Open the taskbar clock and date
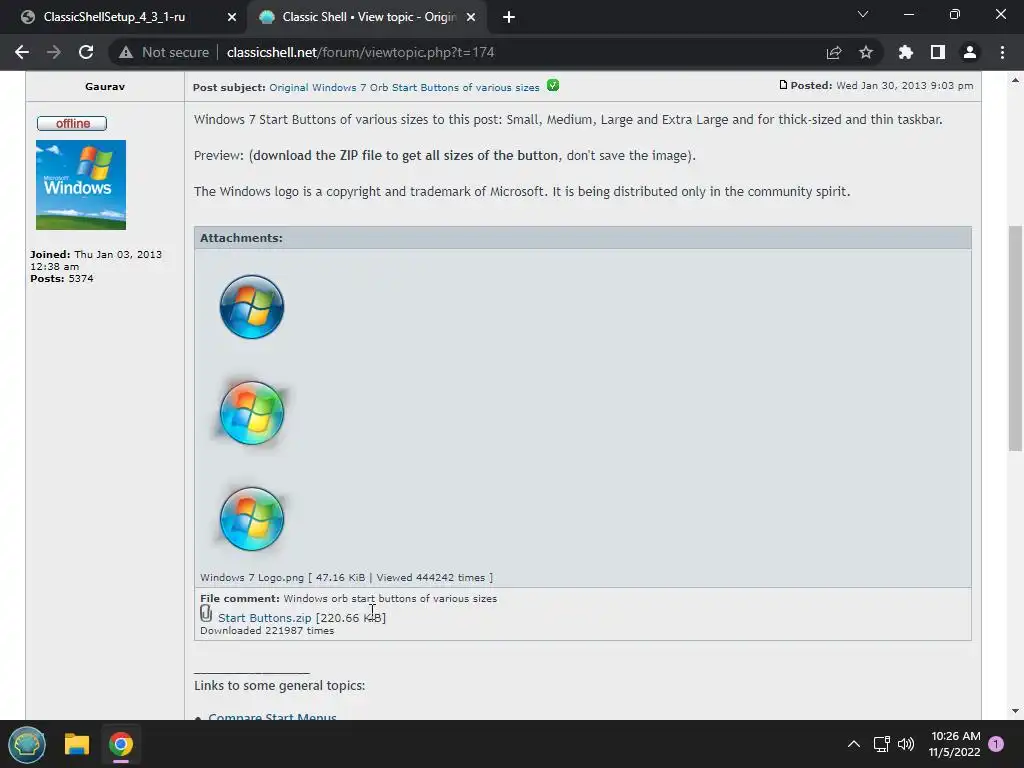Viewport: 1024px width, 768px height. coord(955,744)
